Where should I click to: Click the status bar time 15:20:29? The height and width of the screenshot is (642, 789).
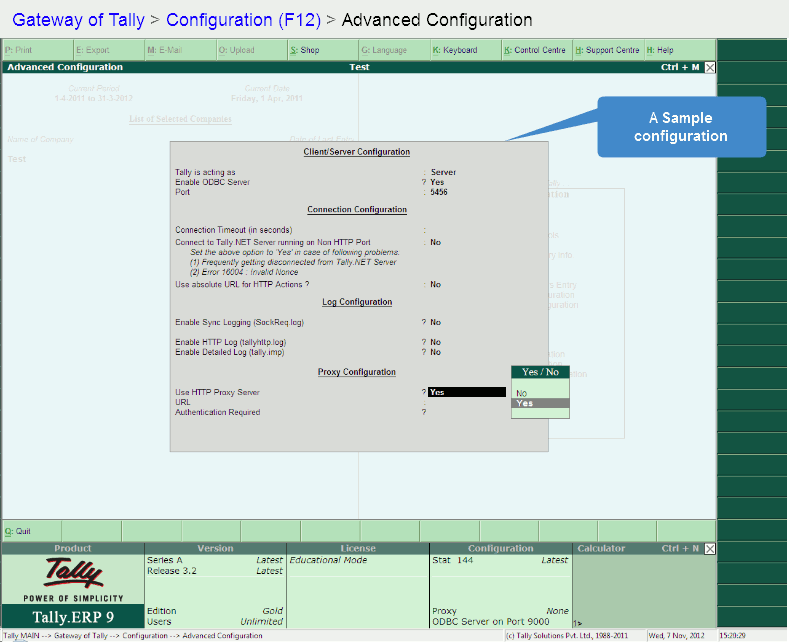733,636
